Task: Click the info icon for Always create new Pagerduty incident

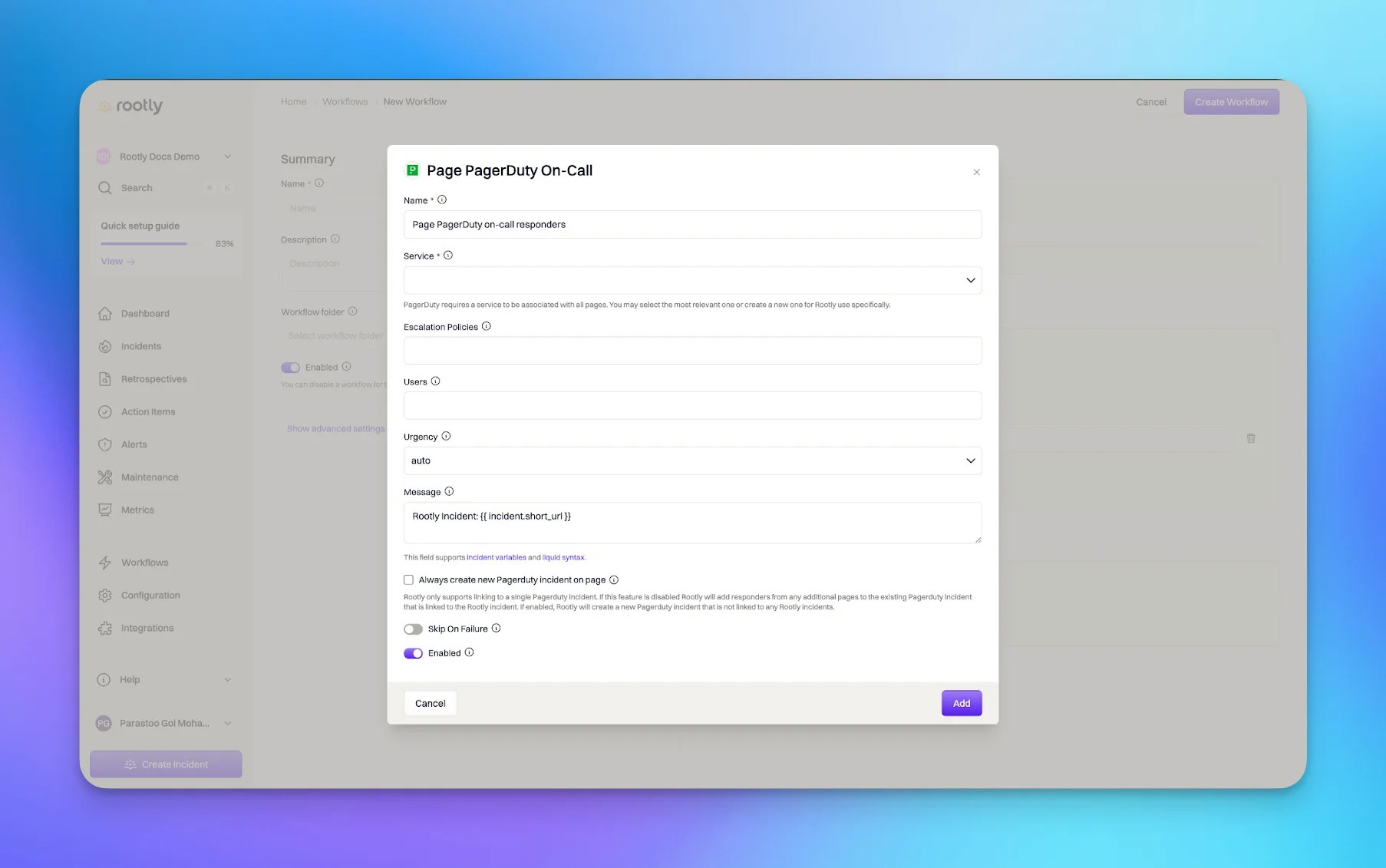Action: tap(614, 579)
